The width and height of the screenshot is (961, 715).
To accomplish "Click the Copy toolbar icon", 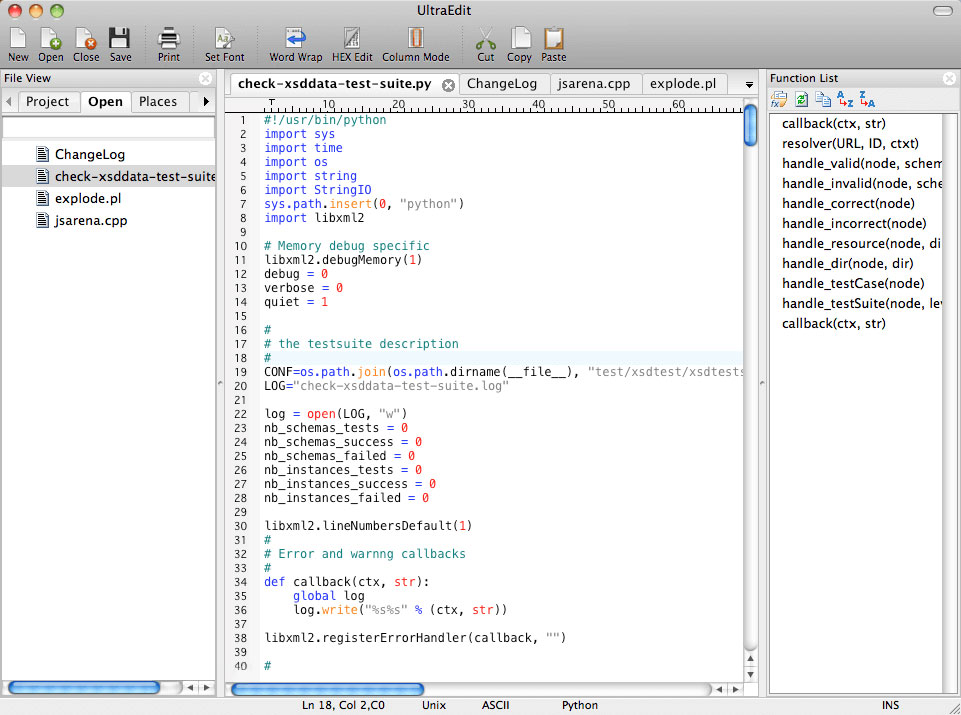I will (x=519, y=44).
